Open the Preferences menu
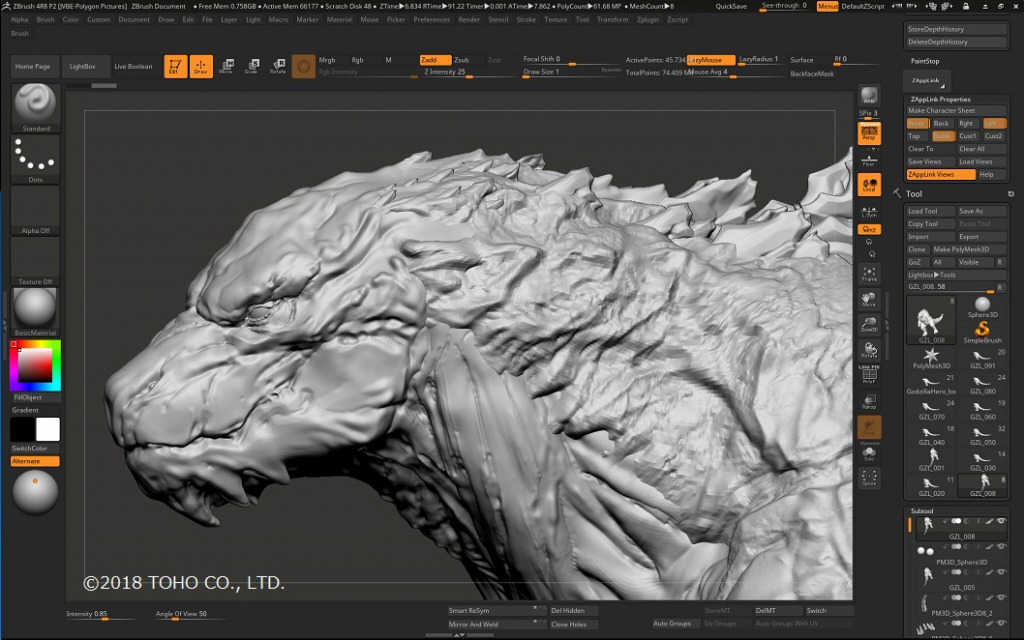Image resolution: width=1024 pixels, height=640 pixels. click(432, 20)
